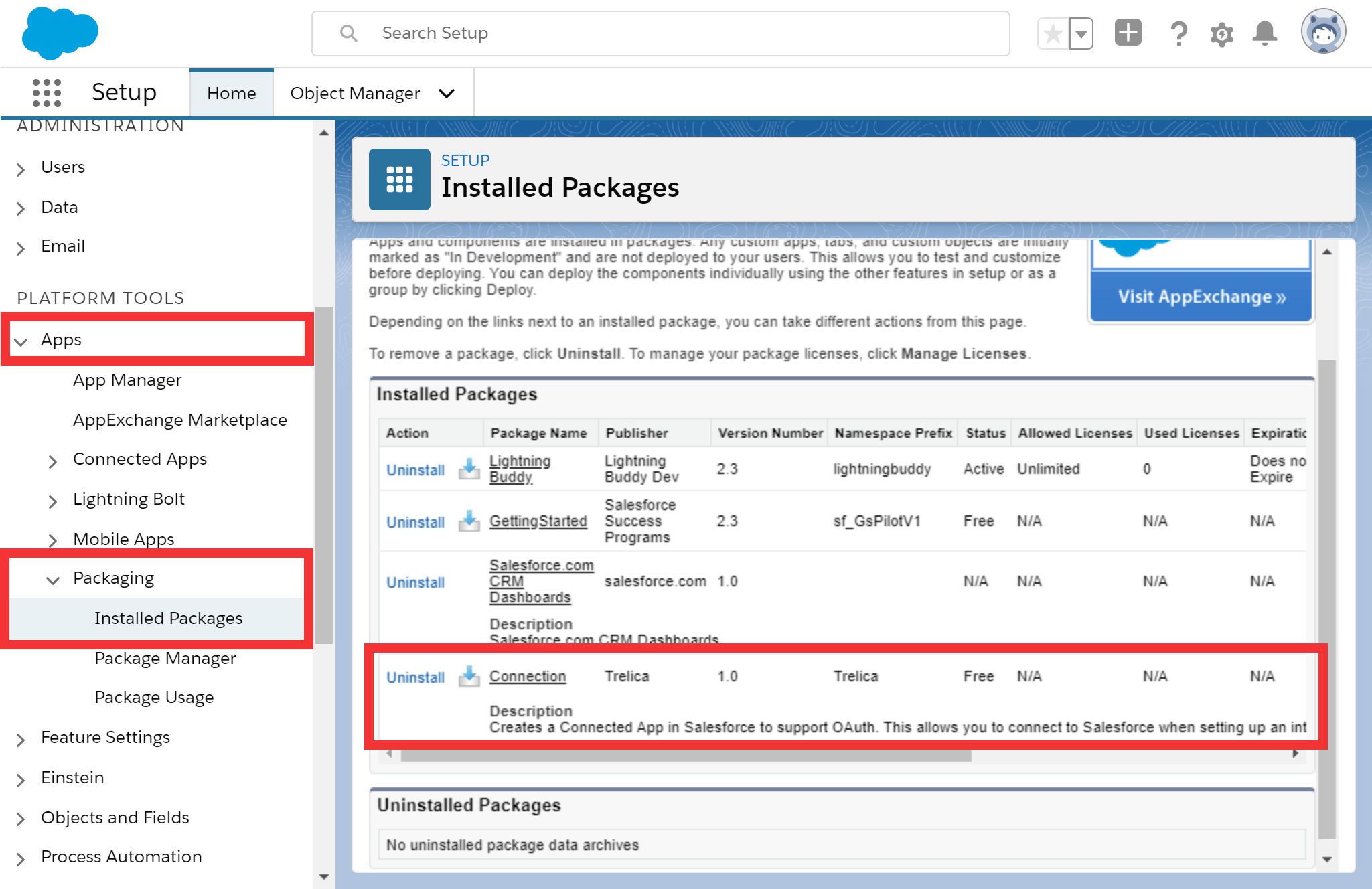Expand the Data section
The width and height of the screenshot is (1372, 889).
(x=21, y=208)
